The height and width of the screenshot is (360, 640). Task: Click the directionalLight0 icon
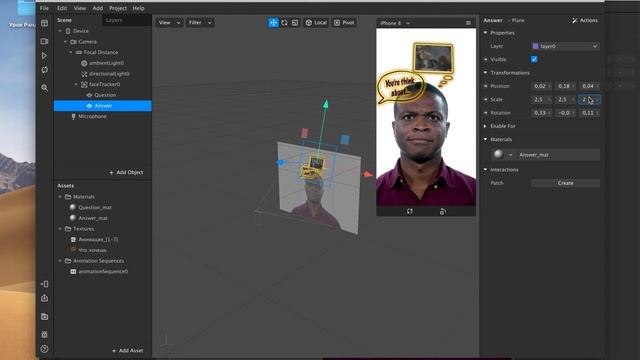click(x=84, y=74)
